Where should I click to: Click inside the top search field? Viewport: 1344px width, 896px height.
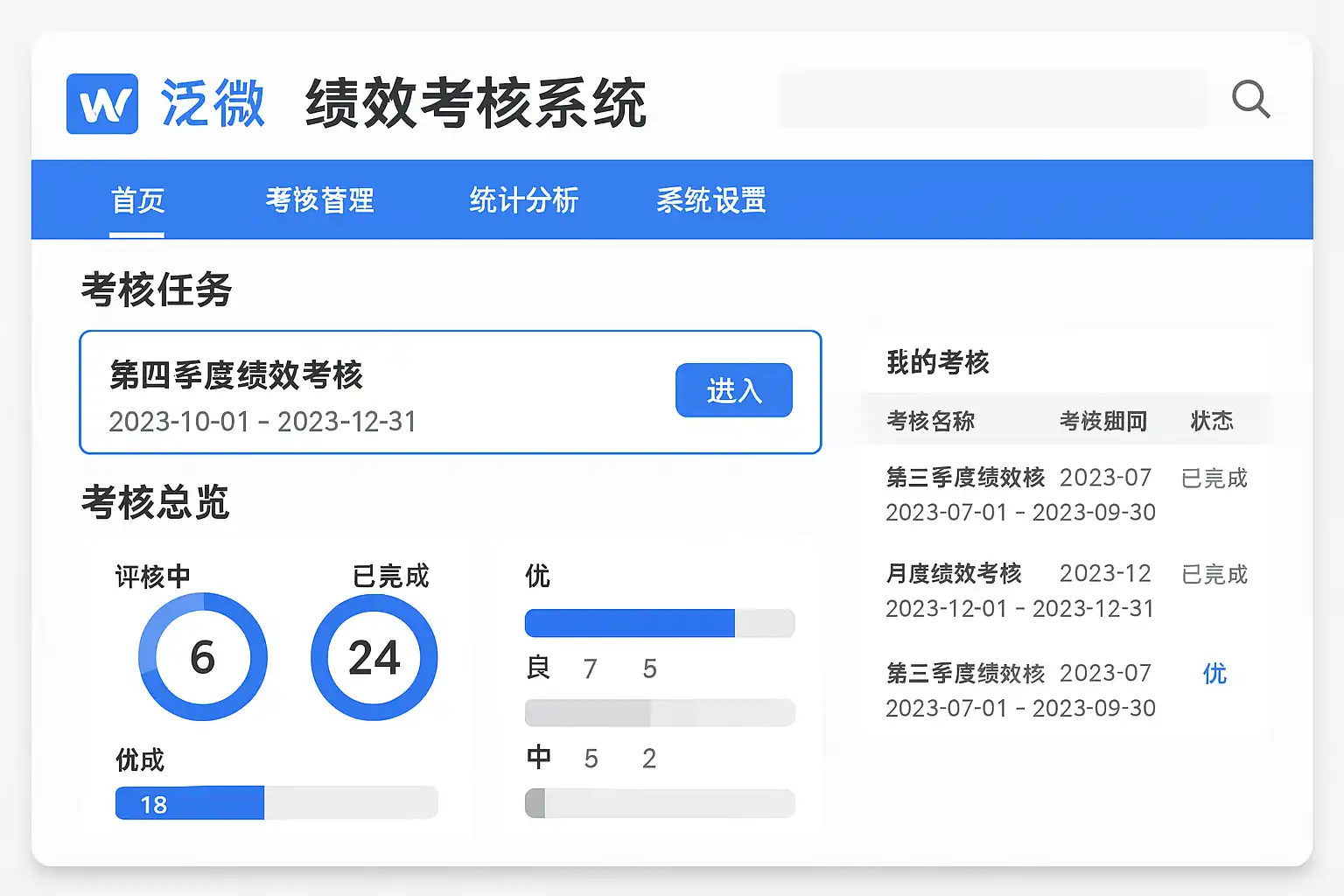point(993,100)
